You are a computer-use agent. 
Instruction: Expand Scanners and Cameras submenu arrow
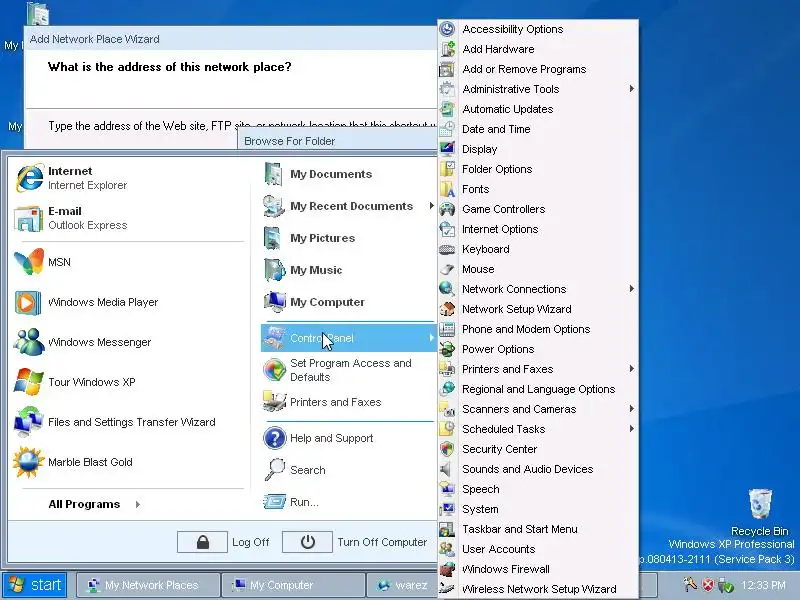click(632, 409)
